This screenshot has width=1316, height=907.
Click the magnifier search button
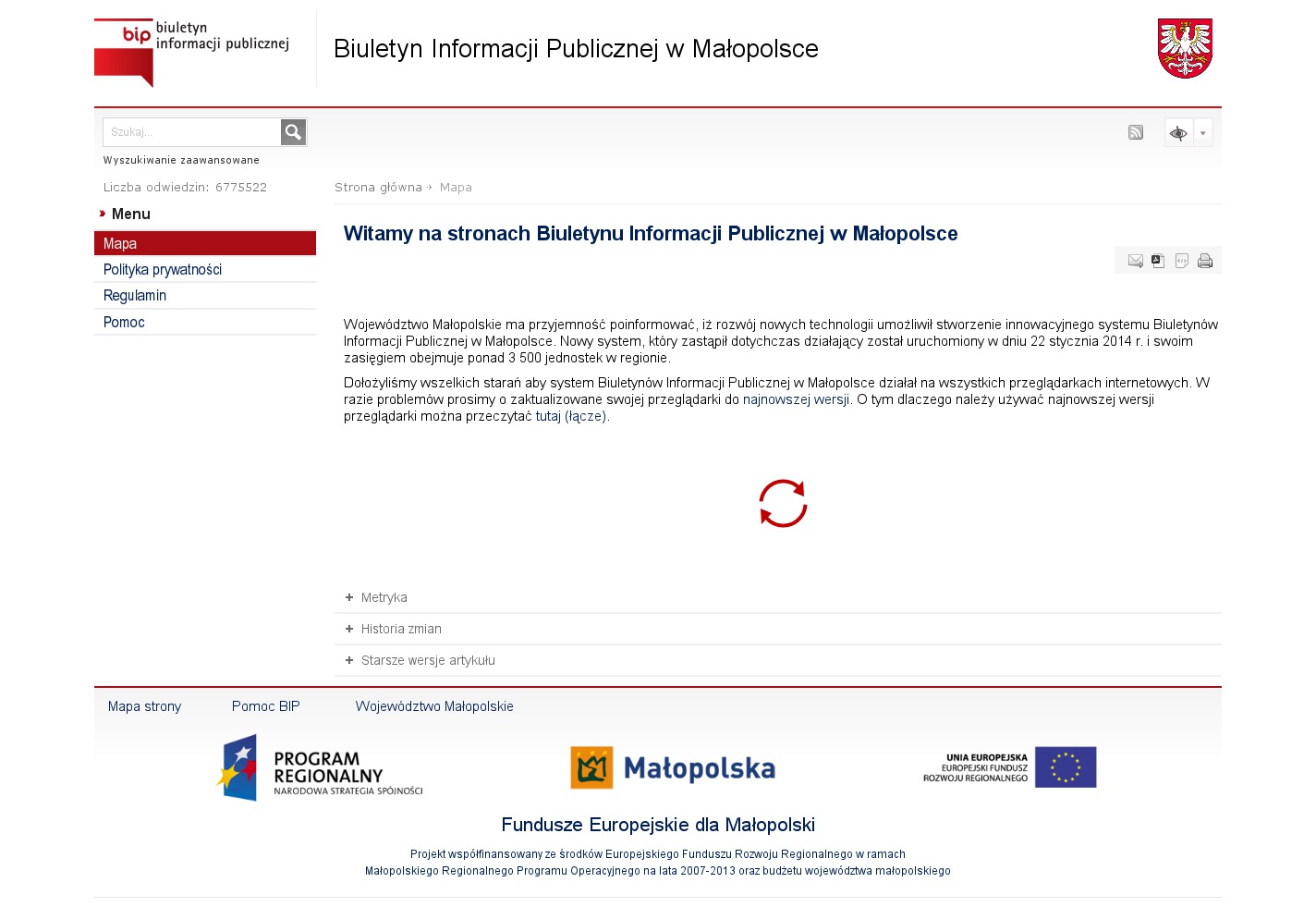[293, 132]
